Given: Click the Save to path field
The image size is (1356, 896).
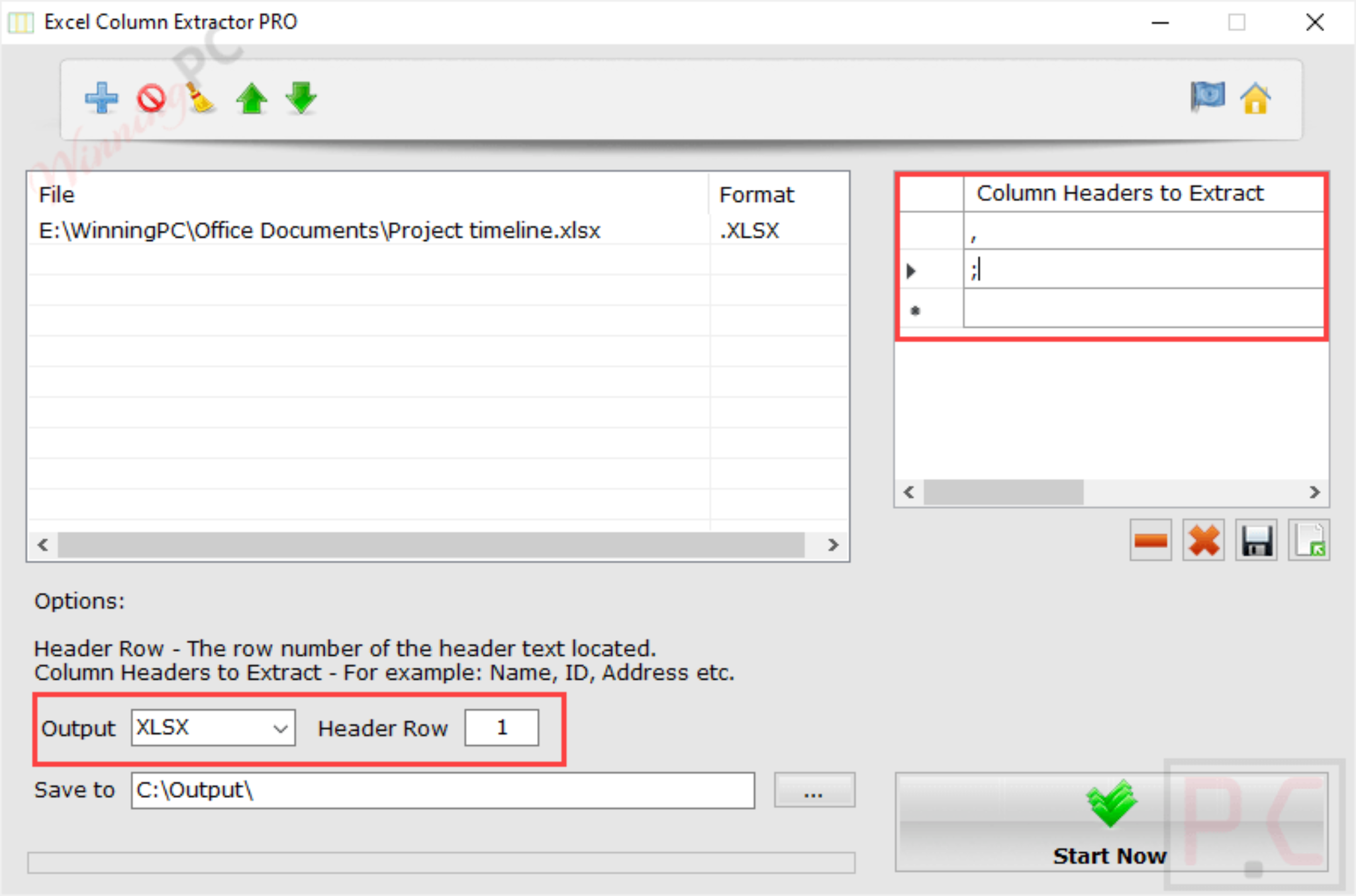Looking at the screenshot, I should pyautogui.click(x=444, y=790).
